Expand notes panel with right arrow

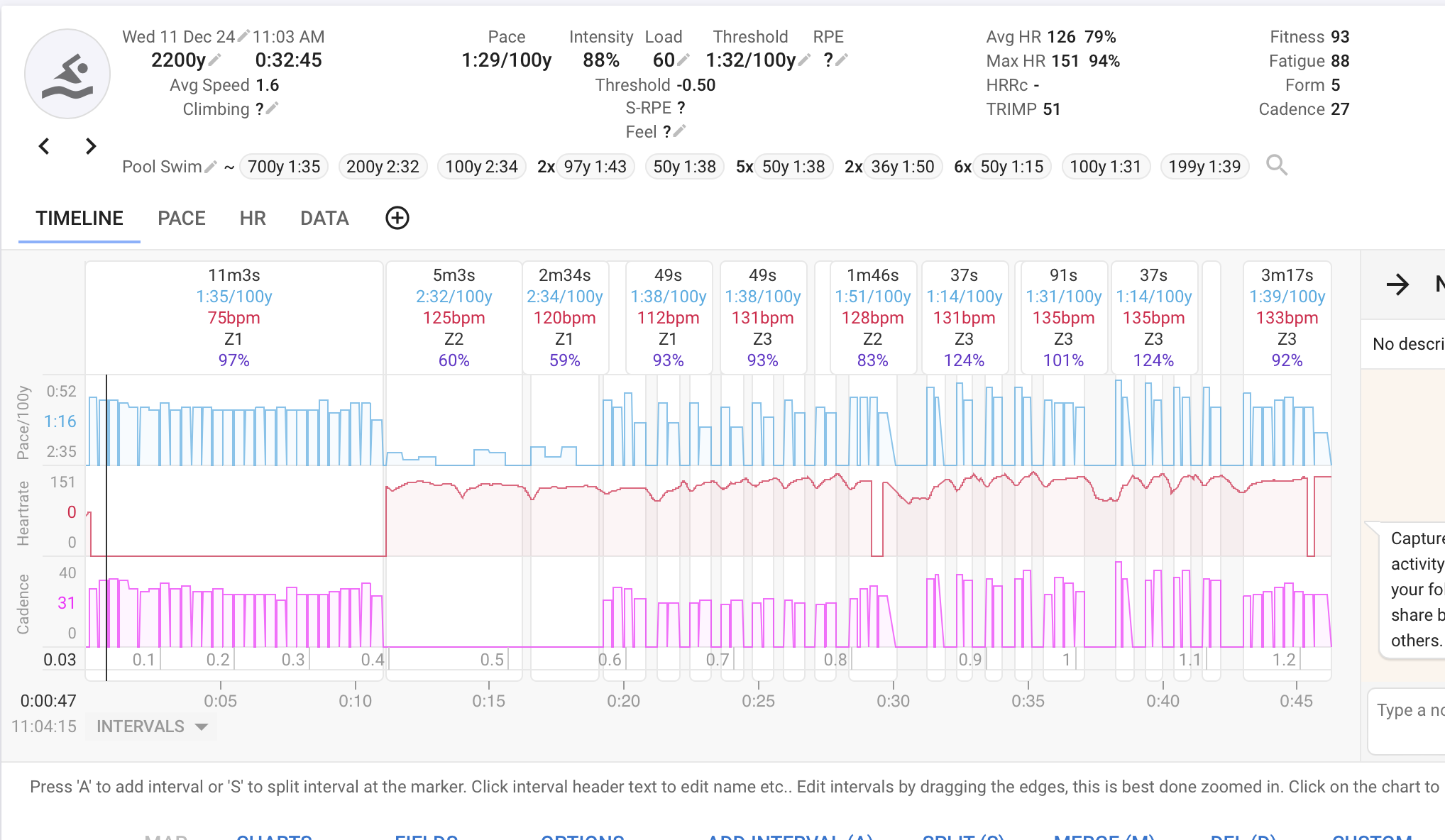(x=1397, y=284)
